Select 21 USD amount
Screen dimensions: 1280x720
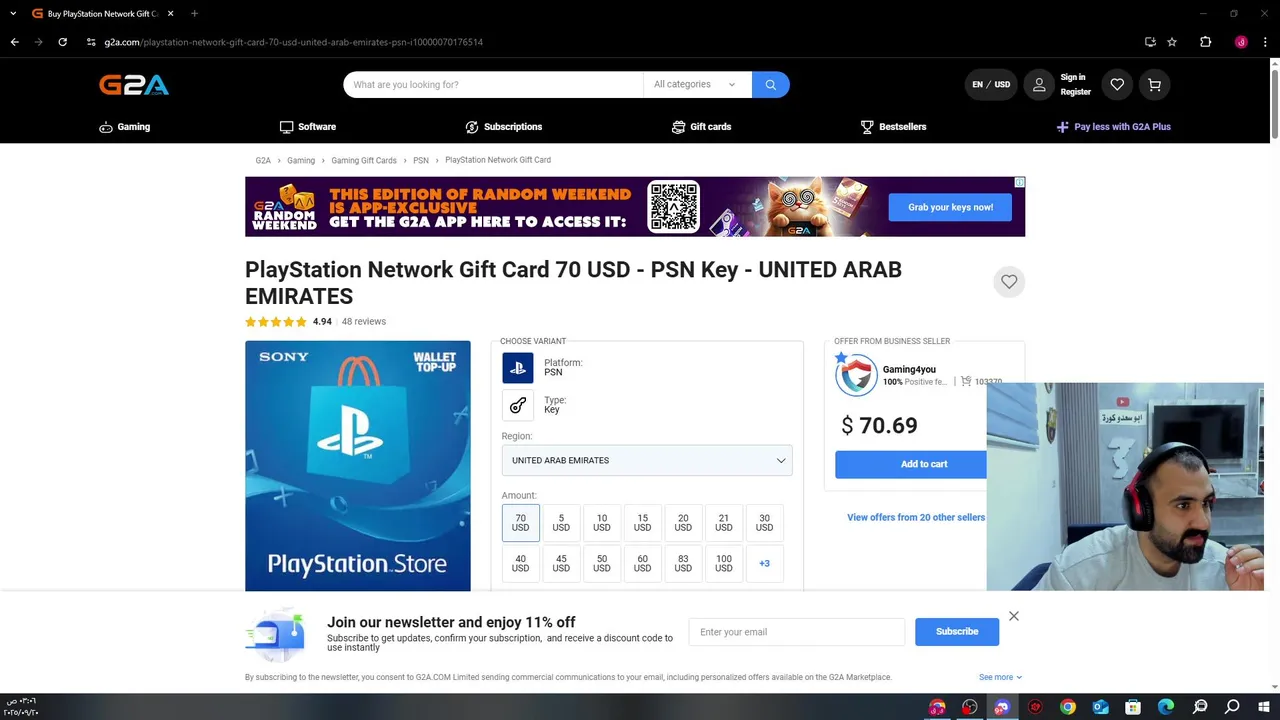click(724, 523)
